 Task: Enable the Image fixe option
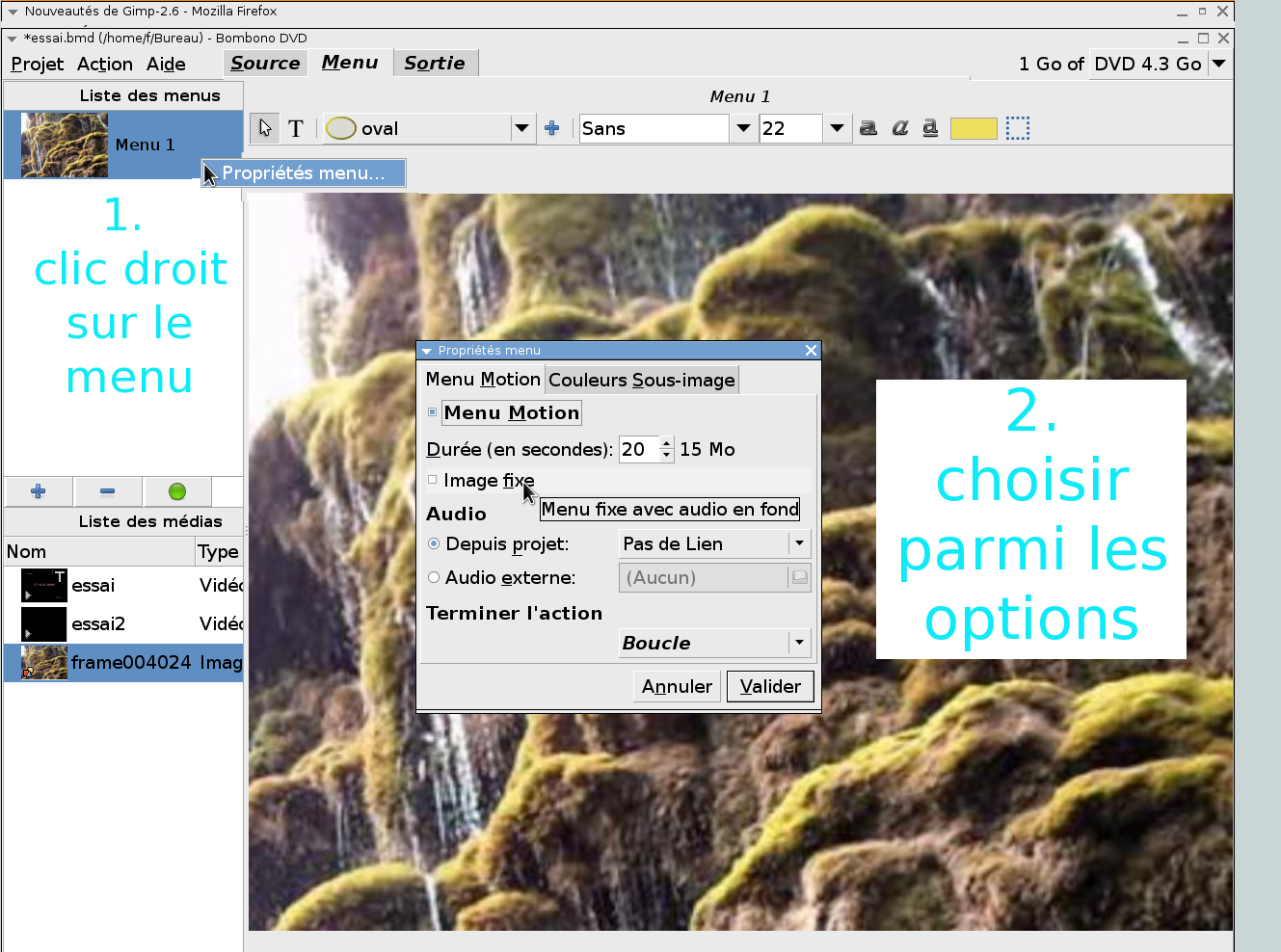(433, 480)
